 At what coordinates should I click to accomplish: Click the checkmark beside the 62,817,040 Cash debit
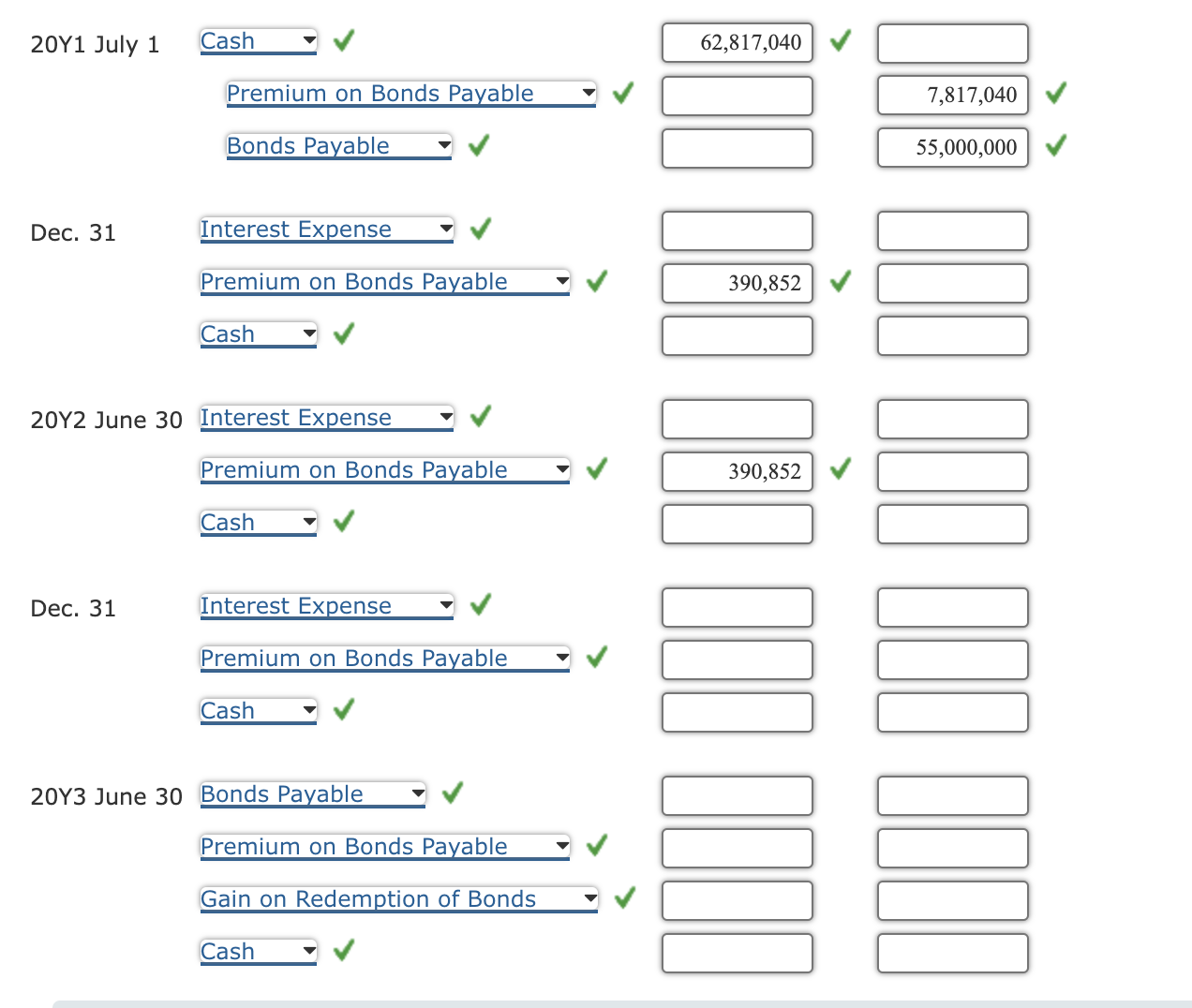click(x=841, y=42)
